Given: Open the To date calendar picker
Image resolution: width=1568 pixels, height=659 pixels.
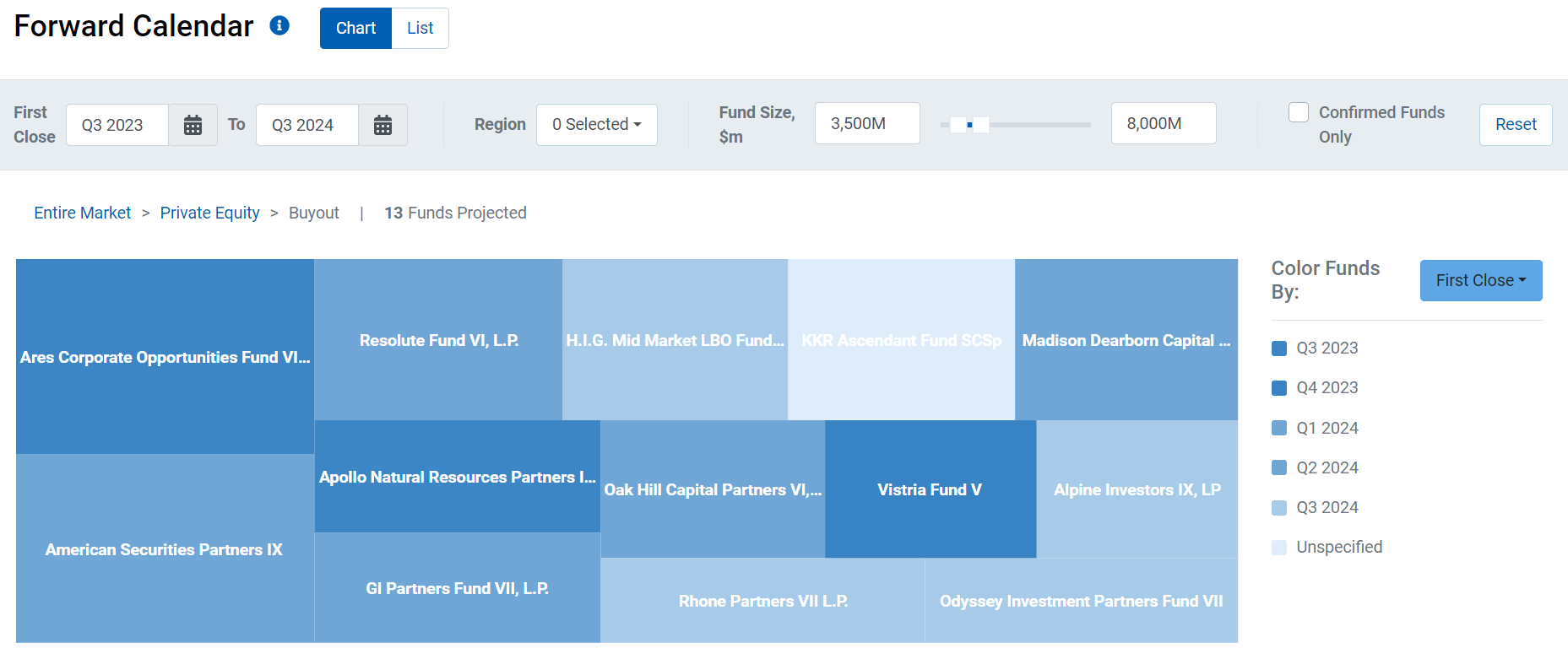Looking at the screenshot, I should (x=383, y=124).
